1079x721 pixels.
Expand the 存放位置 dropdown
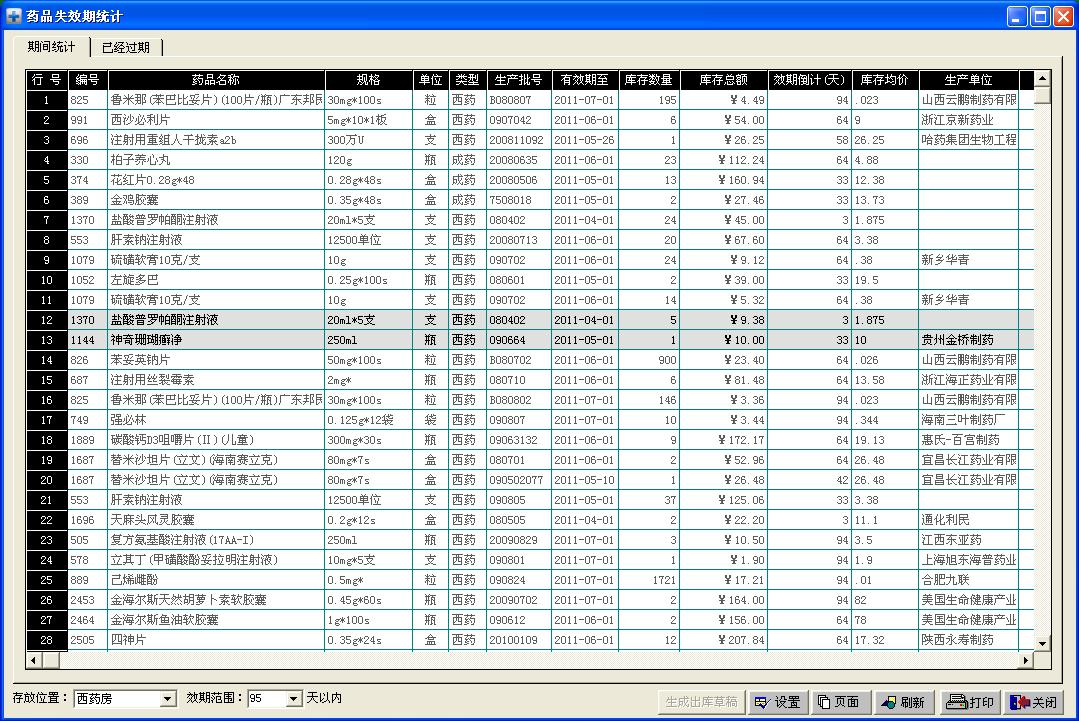(x=167, y=699)
